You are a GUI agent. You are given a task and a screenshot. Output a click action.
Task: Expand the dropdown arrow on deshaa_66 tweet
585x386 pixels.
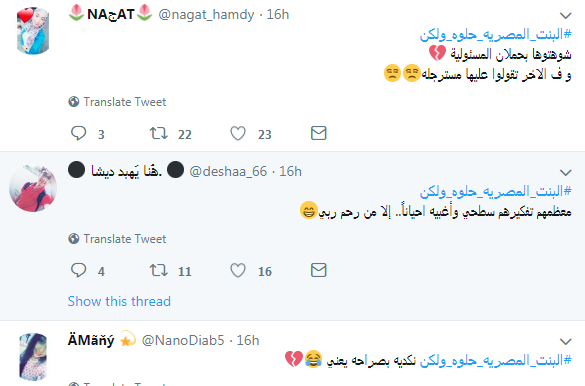pyautogui.click(x=566, y=172)
